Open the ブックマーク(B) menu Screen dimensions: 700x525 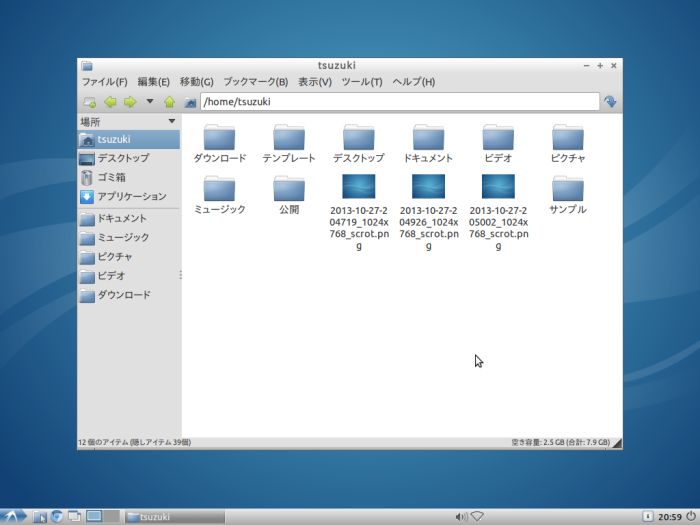[x=255, y=82]
